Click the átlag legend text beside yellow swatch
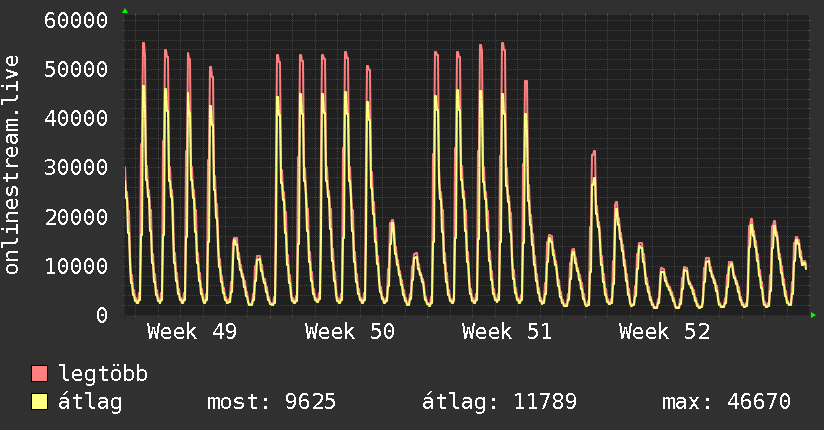The image size is (824, 430). coord(90,402)
